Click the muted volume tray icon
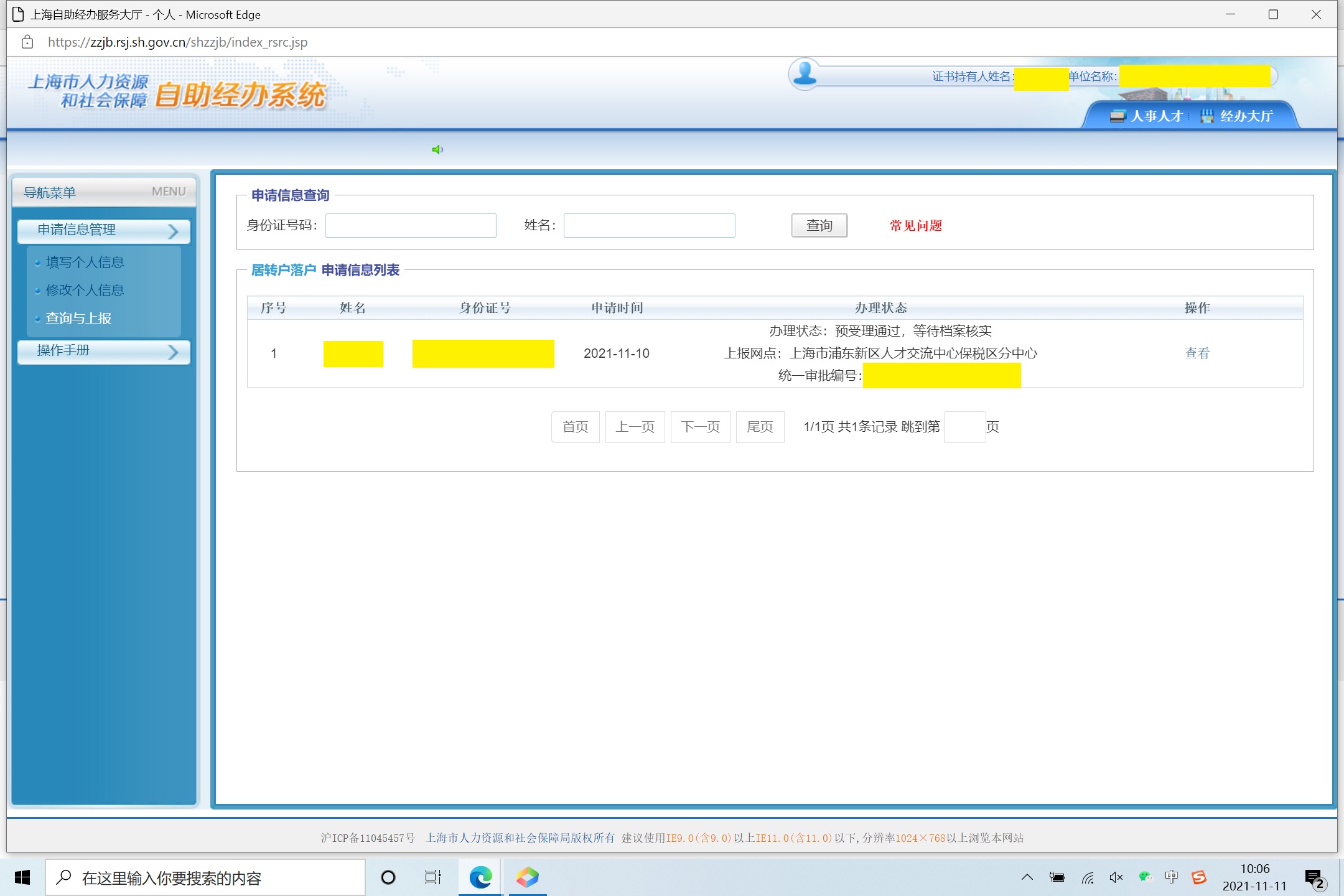This screenshot has height=896, width=1344. (x=1116, y=877)
